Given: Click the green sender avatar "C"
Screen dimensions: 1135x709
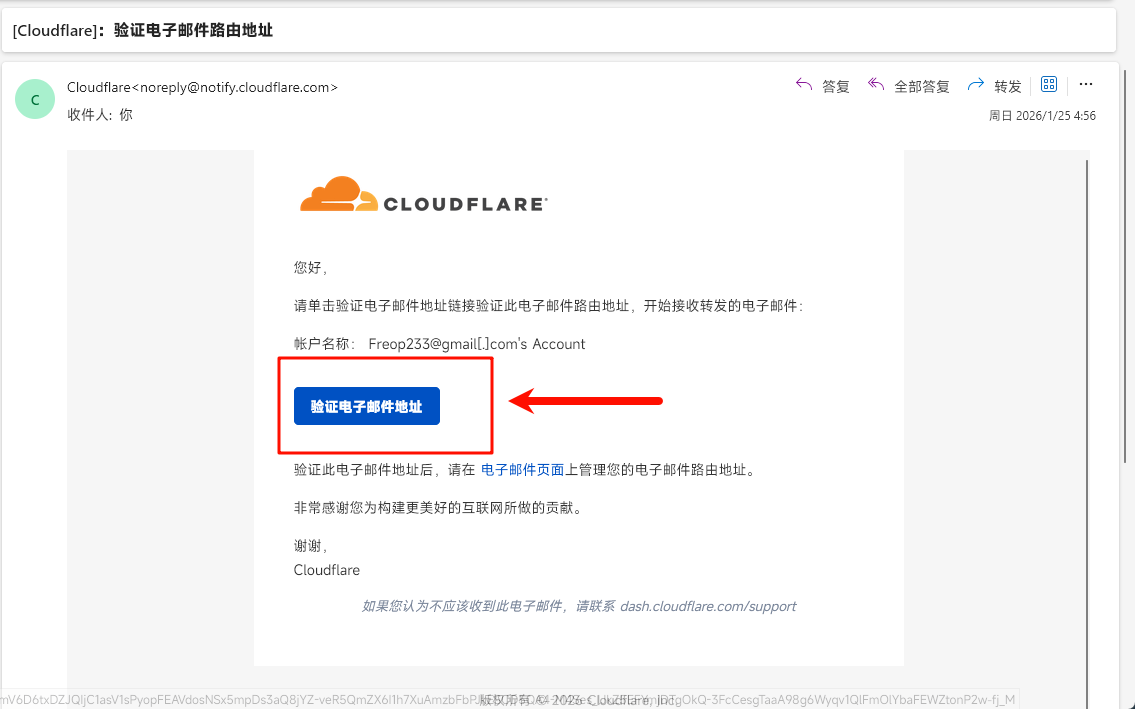Looking at the screenshot, I should tap(35, 100).
